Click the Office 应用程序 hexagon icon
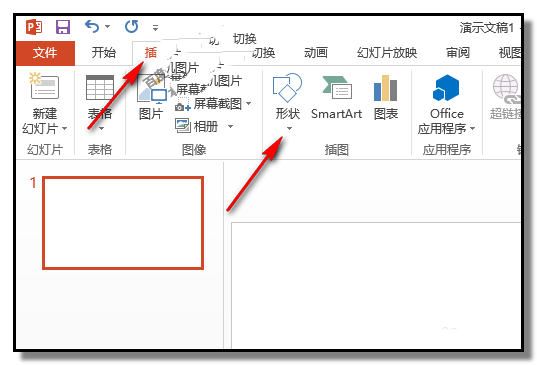This screenshot has width=537, height=365. click(x=446, y=88)
